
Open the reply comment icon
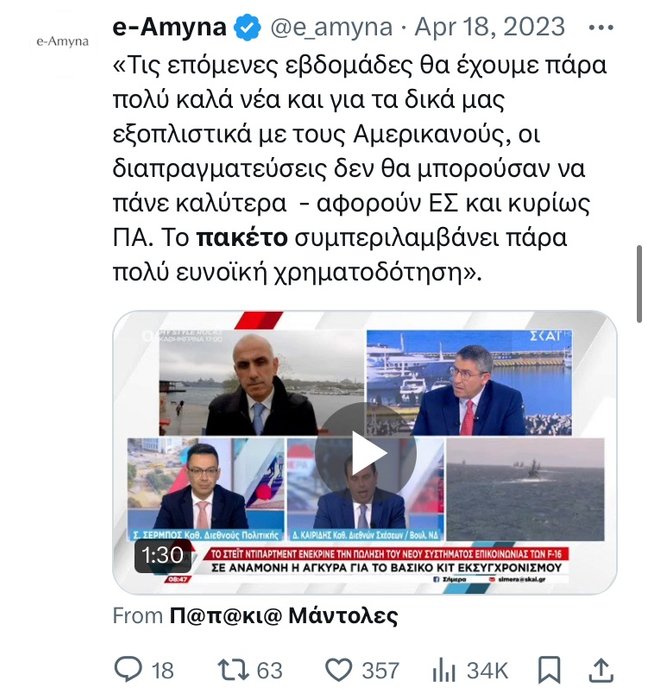pyautogui.click(x=128, y=669)
